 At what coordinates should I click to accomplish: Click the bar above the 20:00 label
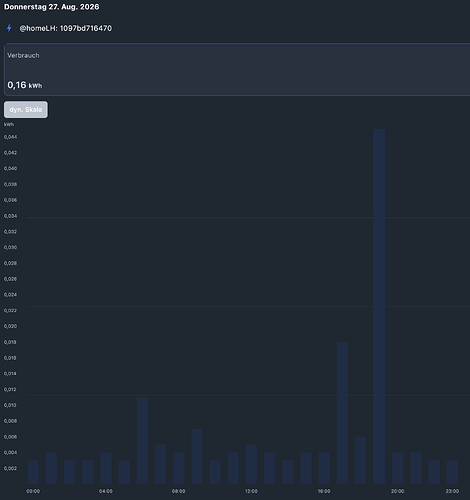(398, 468)
